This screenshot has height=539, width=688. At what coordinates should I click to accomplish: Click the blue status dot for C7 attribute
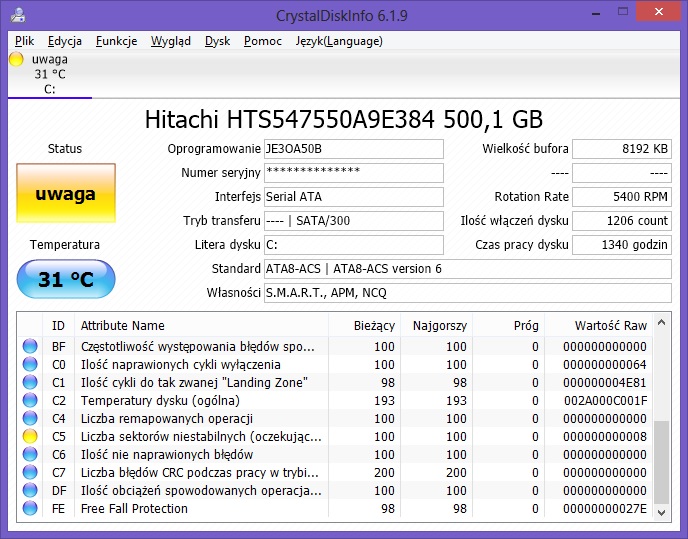click(30, 472)
